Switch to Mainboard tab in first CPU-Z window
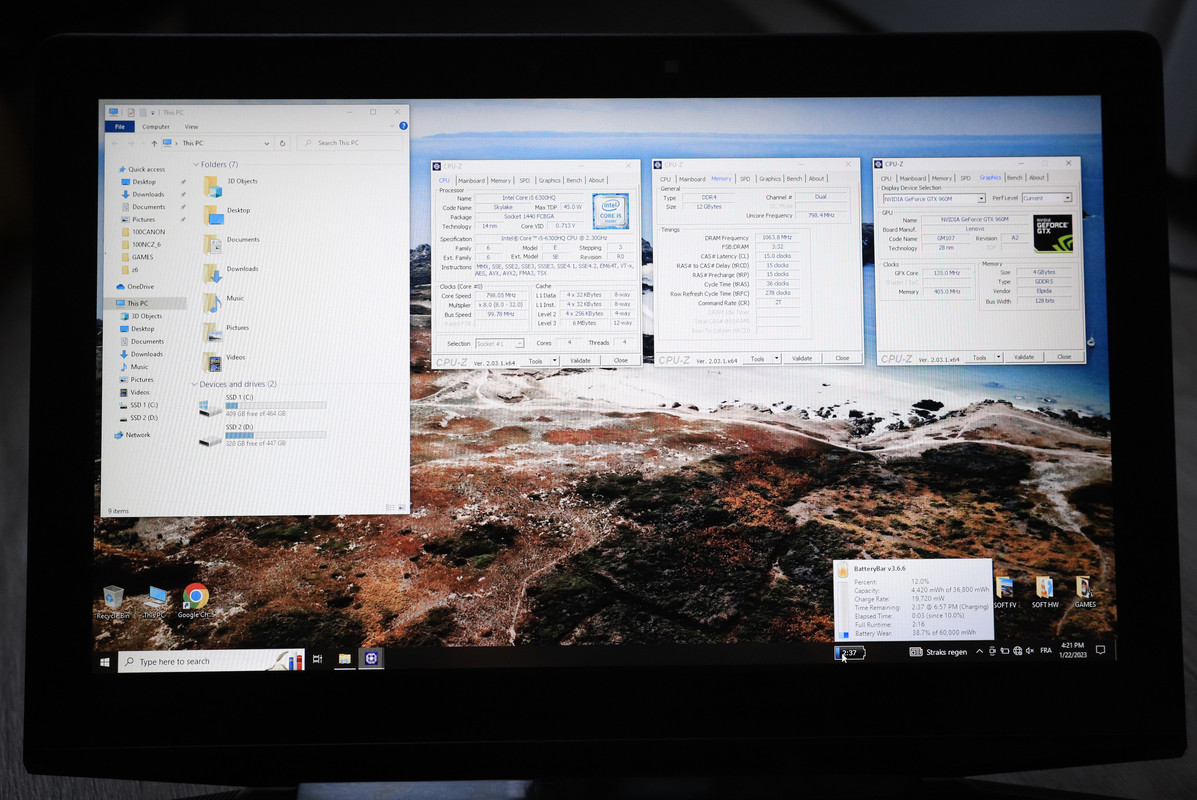 pyautogui.click(x=471, y=181)
